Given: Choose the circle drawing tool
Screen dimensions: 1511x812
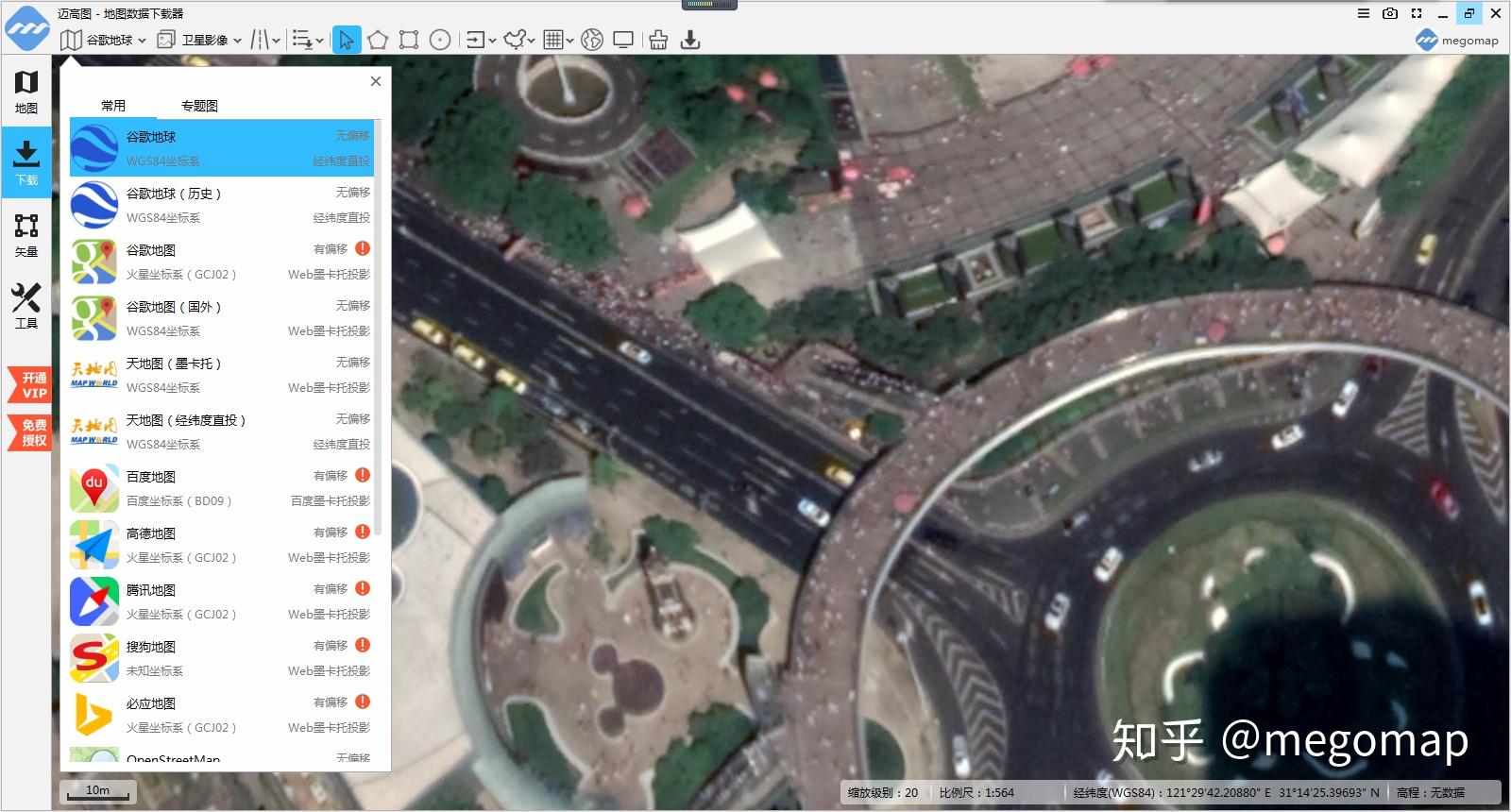Looking at the screenshot, I should click(440, 40).
